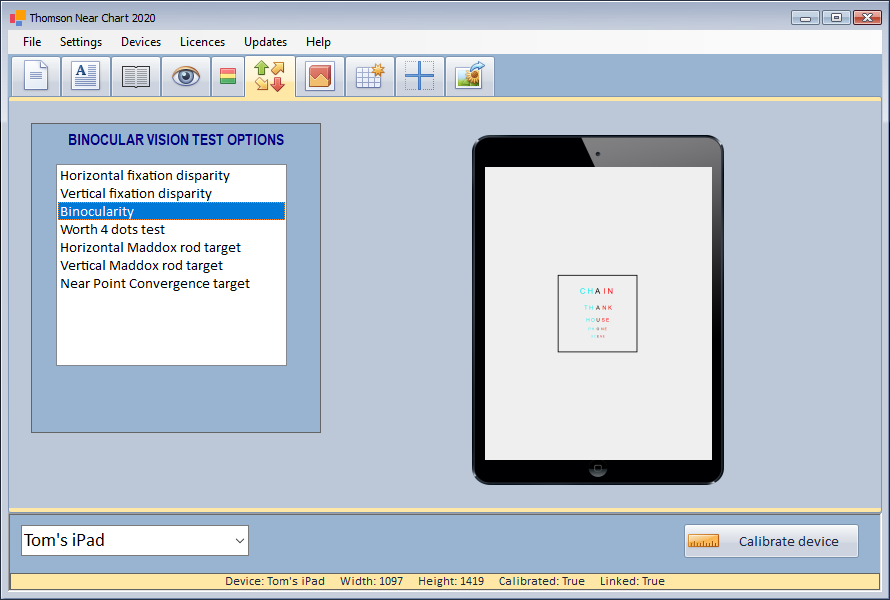This screenshot has width=890, height=600.
Task: Select Horizontal fixation disparity in list
Action: coord(145,176)
